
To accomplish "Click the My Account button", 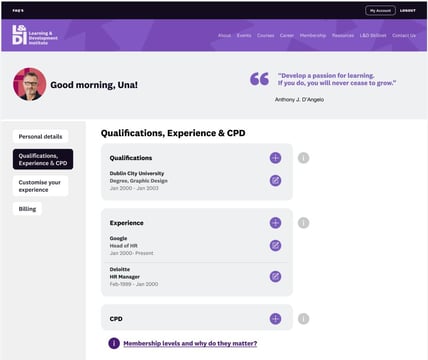I will [x=380, y=11].
